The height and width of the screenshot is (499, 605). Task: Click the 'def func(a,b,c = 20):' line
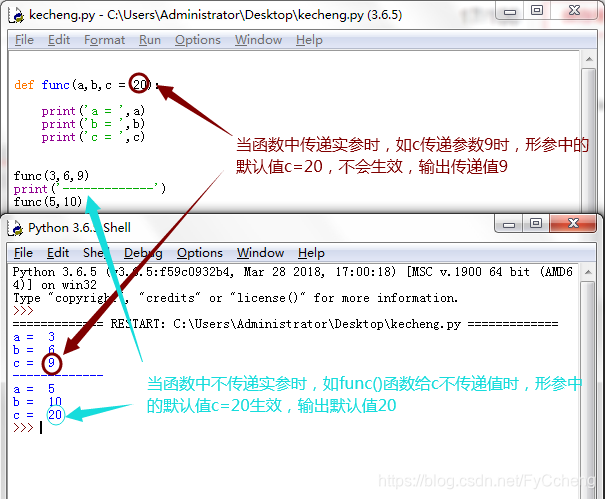click(87, 85)
